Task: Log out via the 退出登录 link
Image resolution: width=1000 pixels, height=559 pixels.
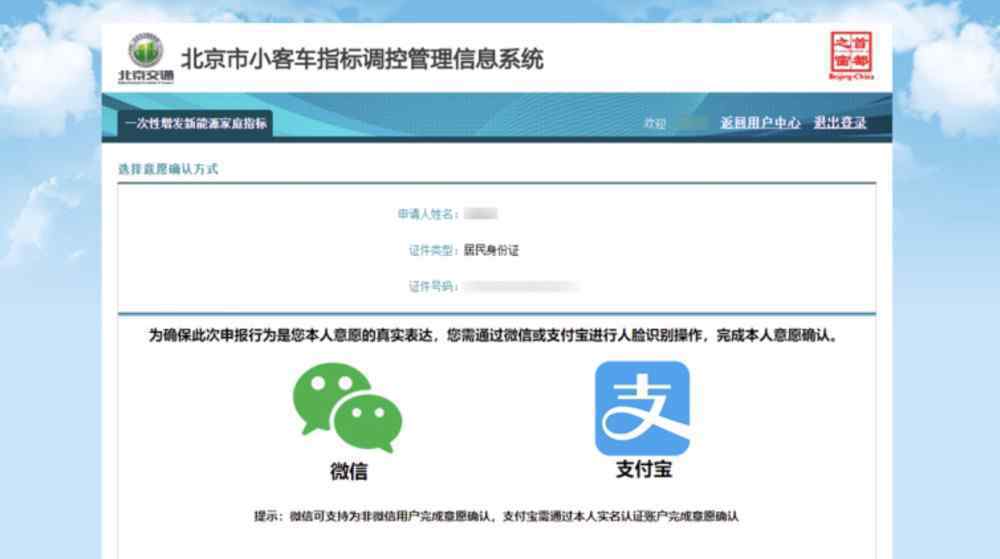Action: click(839, 123)
